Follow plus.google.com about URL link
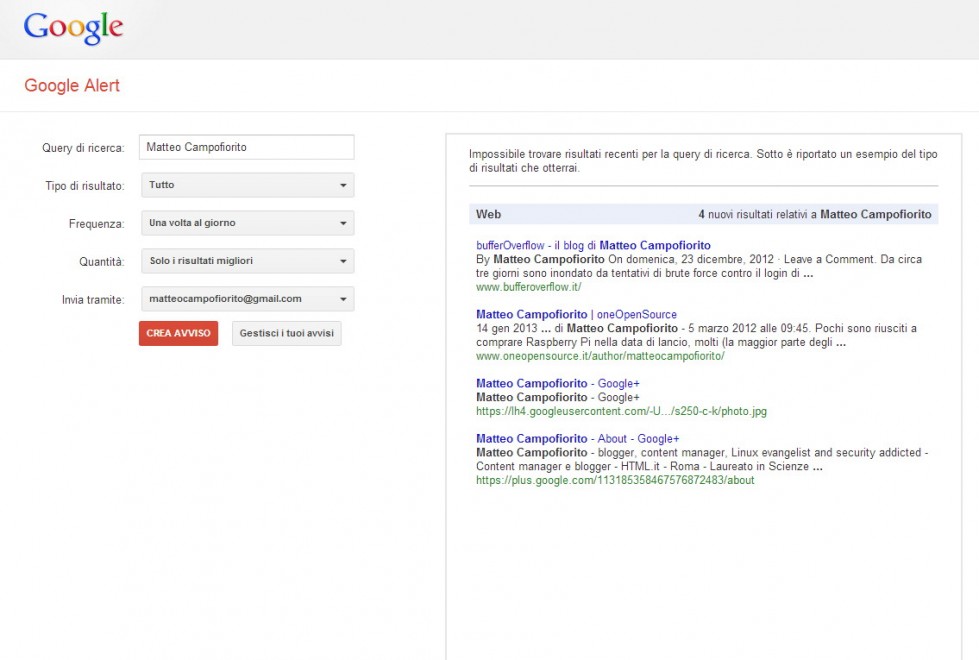The height and width of the screenshot is (660, 979). pos(615,480)
